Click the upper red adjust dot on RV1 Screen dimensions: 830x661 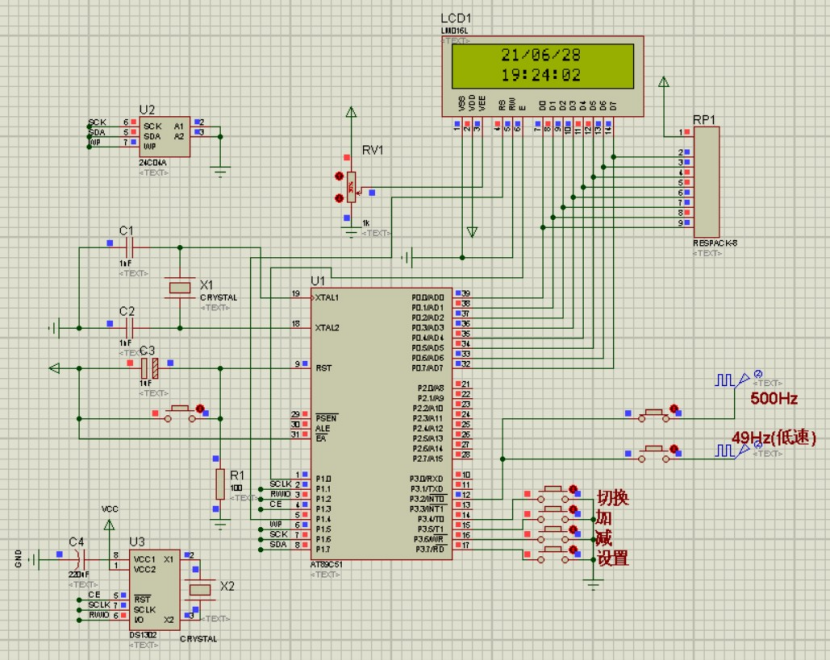339,176
